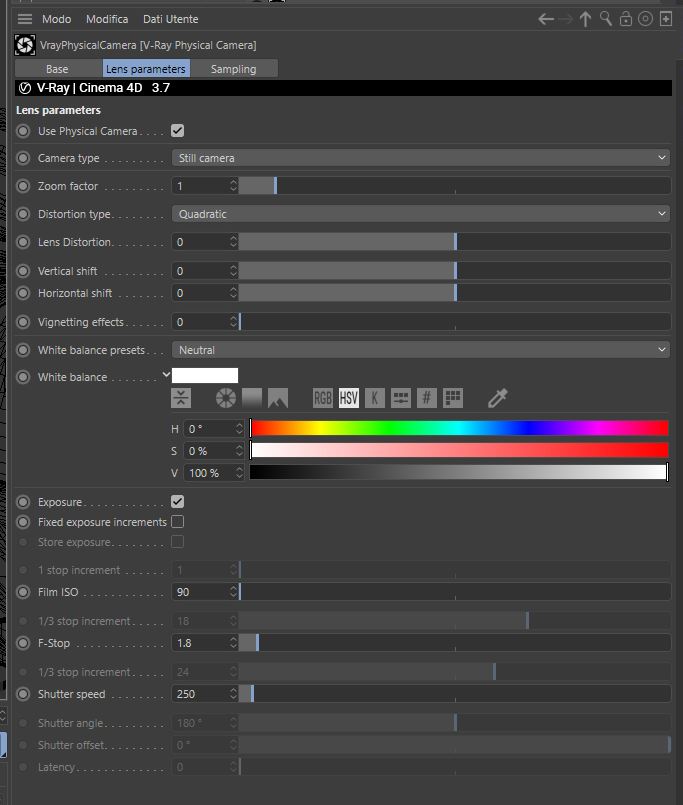The width and height of the screenshot is (683, 805).
Task: Open Camera type dropdown (Still camera)
Action: pos(421,158)
